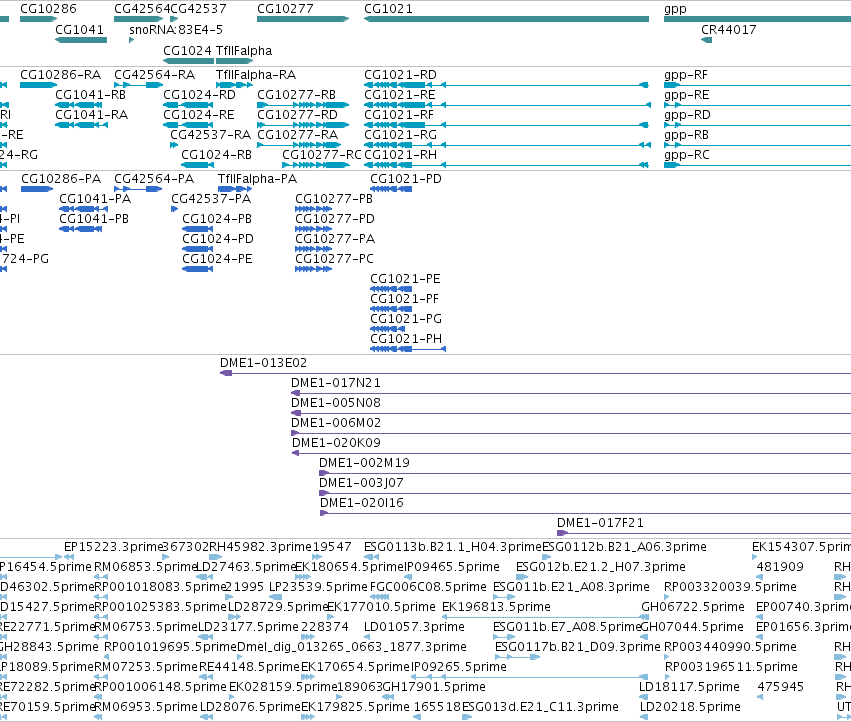
Task: Select the CG1024 gene label
Action: pyautogui.click(x=187, y=51)
